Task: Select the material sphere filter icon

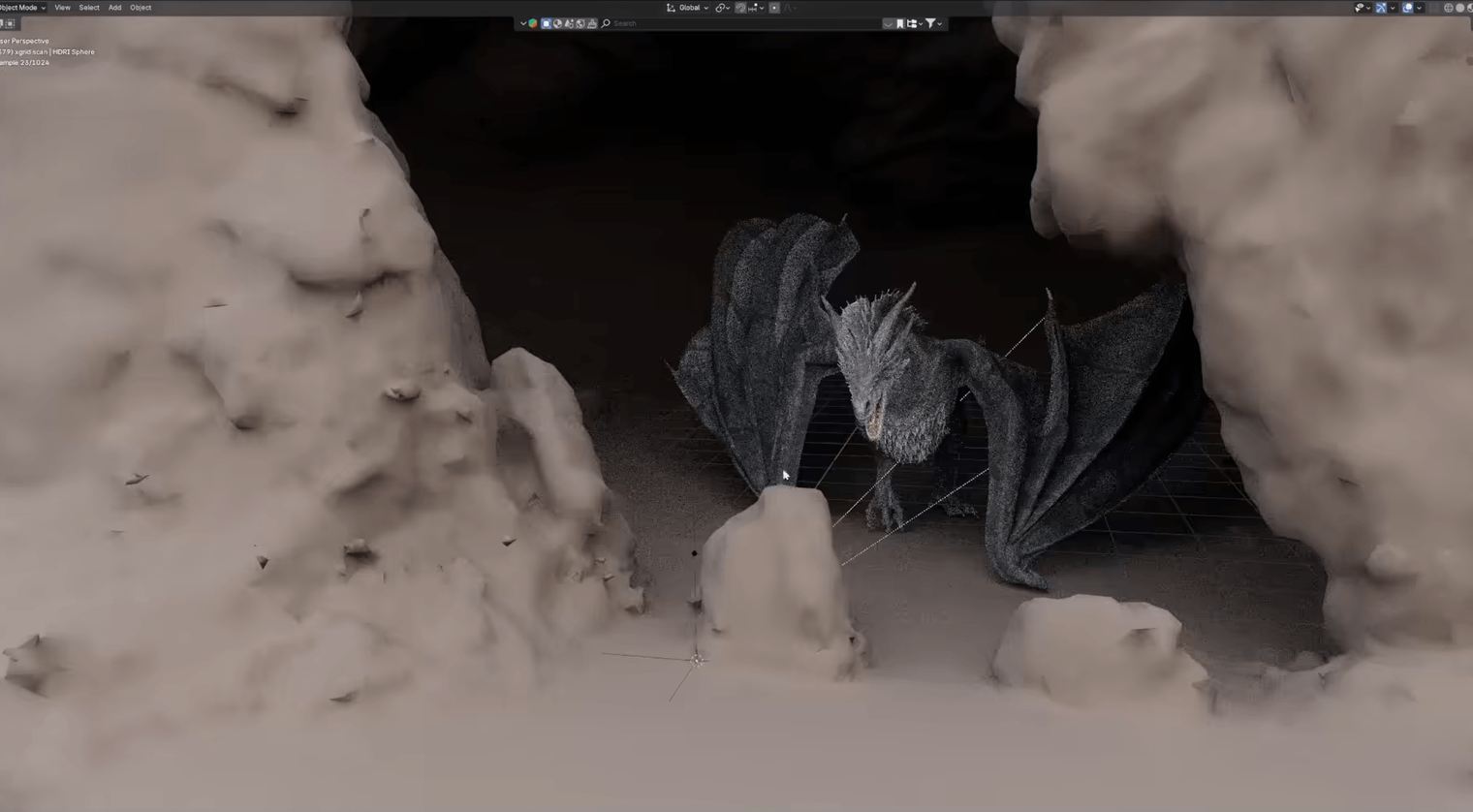Action: [x=557, y=23]
